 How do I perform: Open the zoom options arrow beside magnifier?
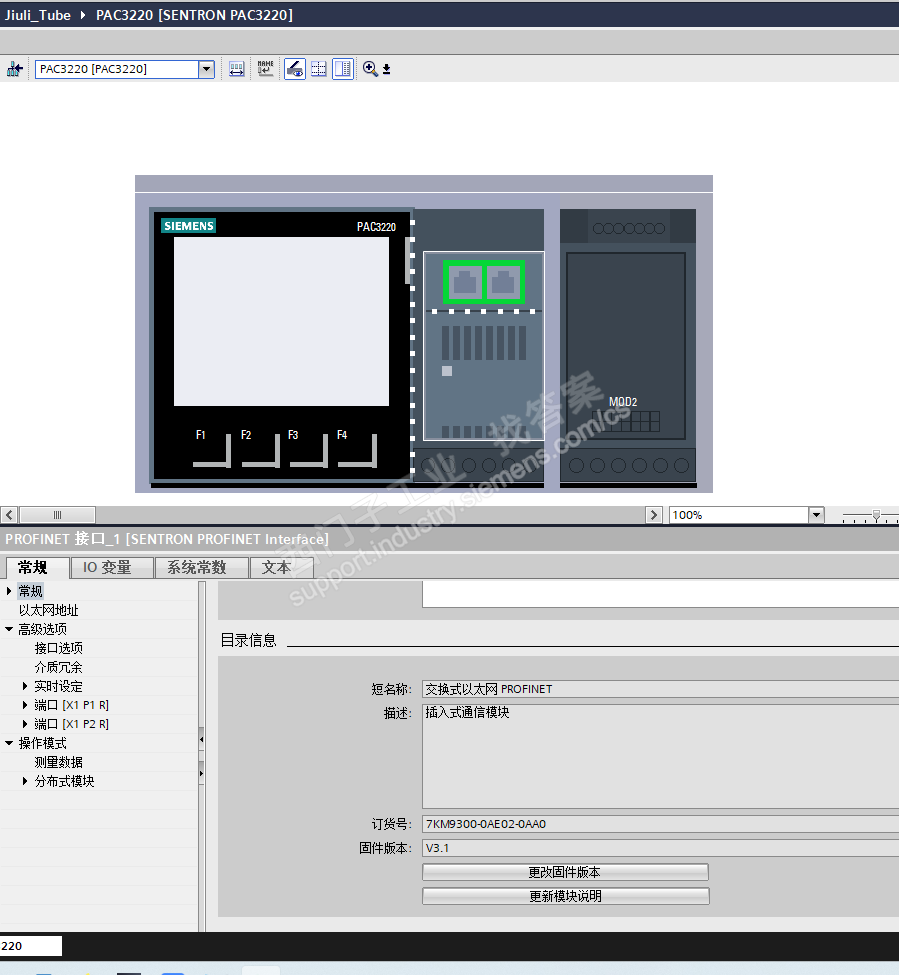coord(387,70)
